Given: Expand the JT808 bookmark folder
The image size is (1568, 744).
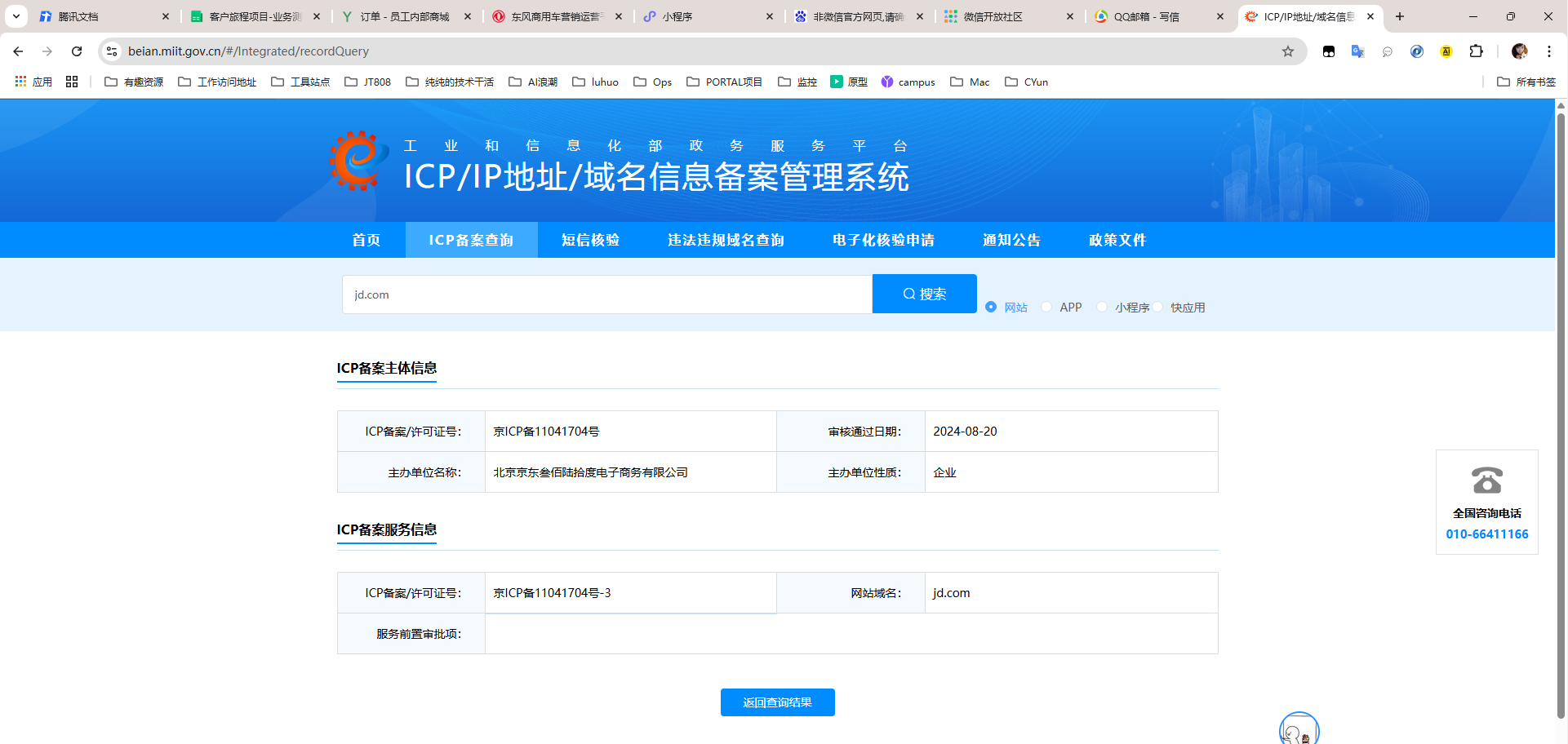Looking at the screenshot, I should 367,82.
